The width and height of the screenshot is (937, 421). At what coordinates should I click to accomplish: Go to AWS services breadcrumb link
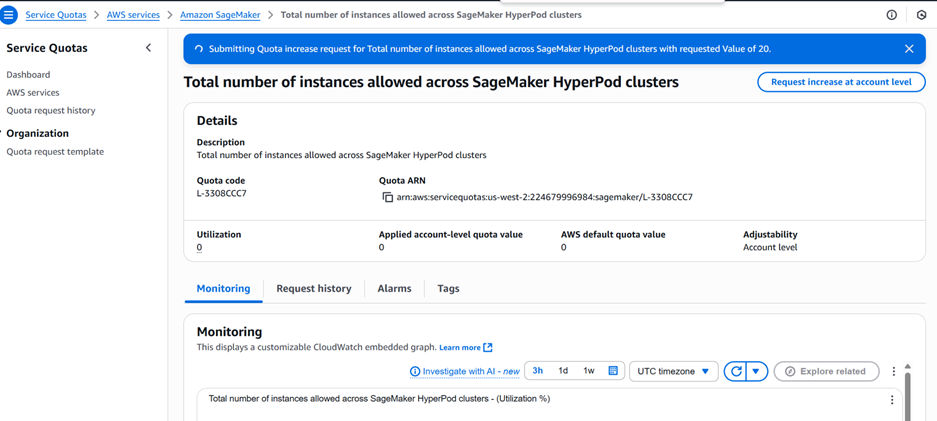[133, 15]
